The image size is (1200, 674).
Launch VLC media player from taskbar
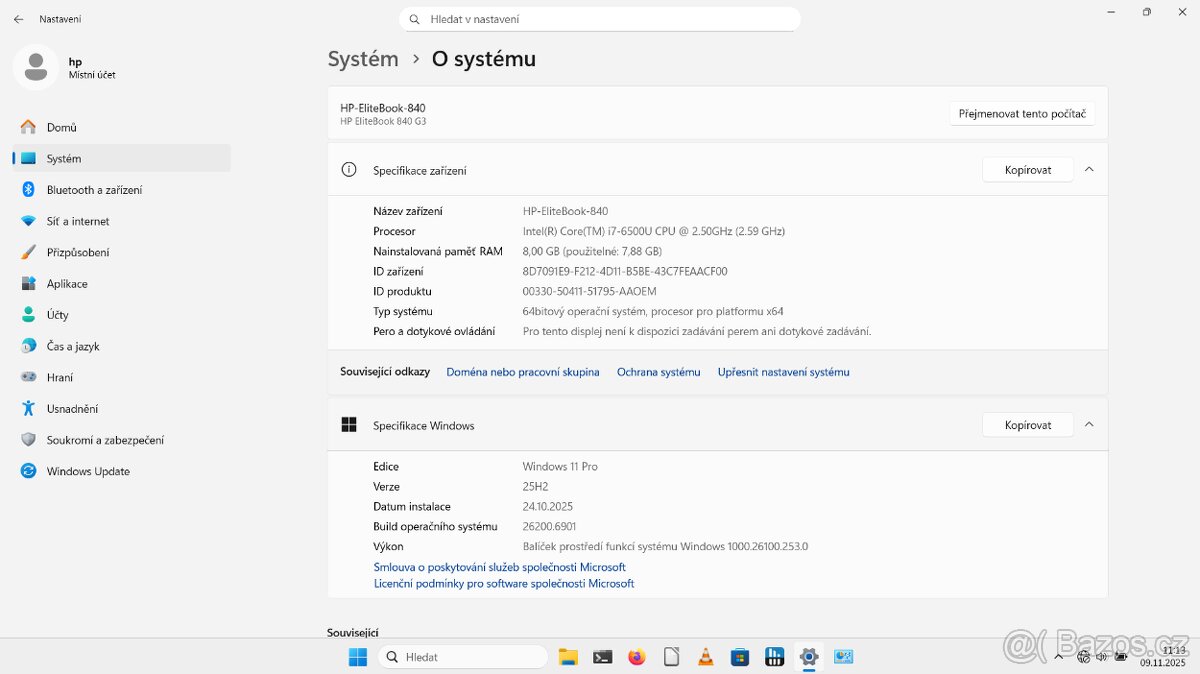tap(705, 657)
